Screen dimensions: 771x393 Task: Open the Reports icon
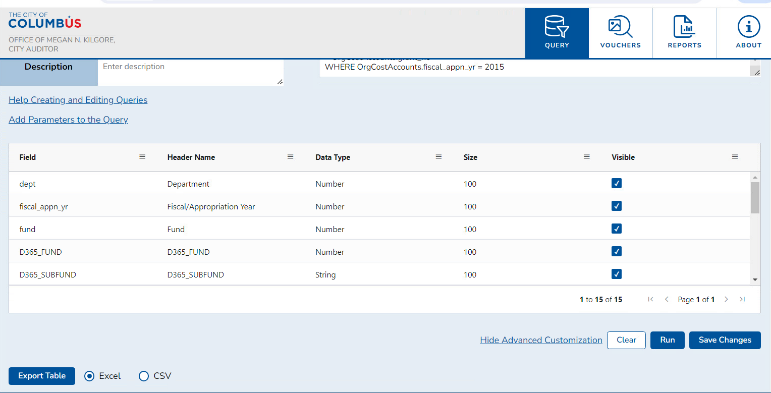[x=684, y=27]
